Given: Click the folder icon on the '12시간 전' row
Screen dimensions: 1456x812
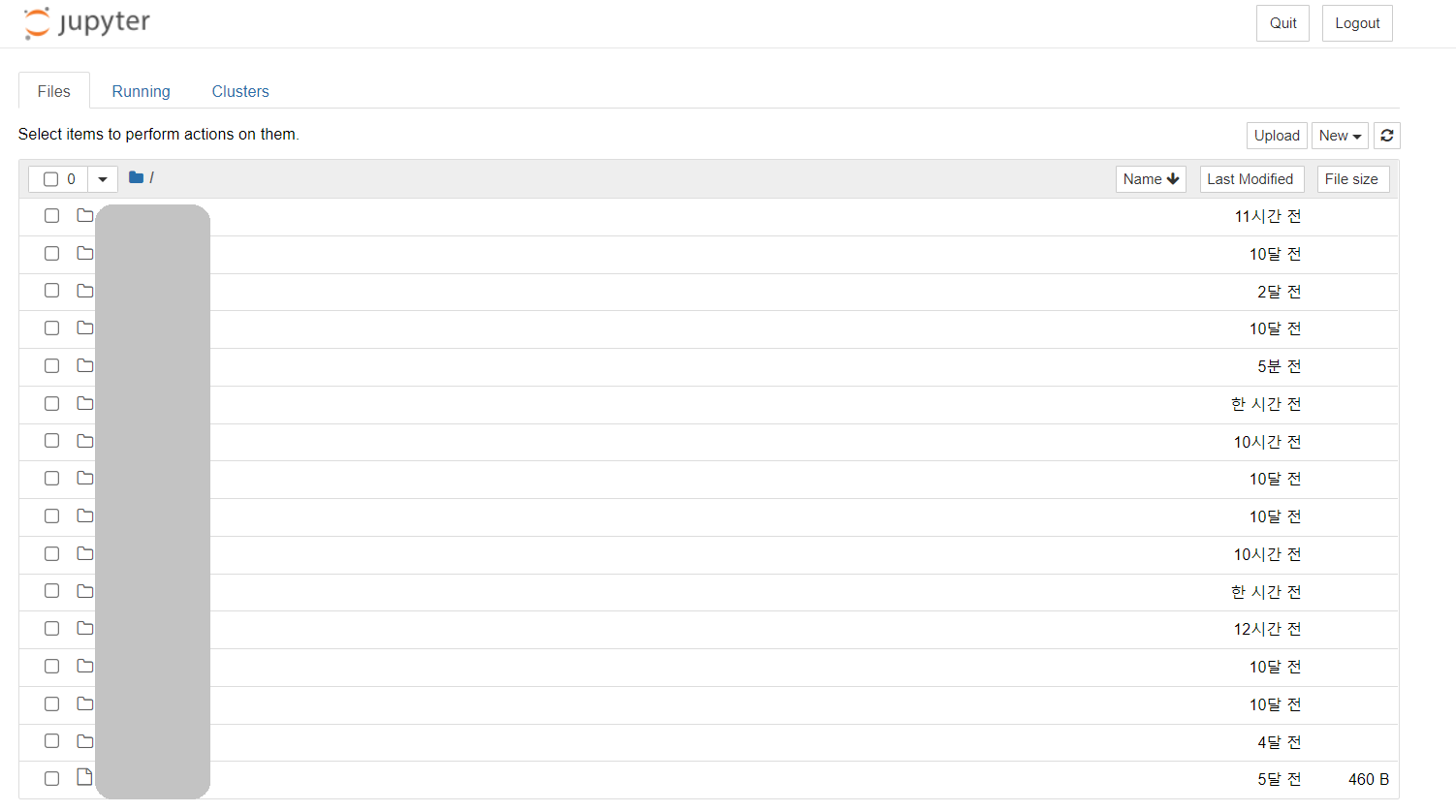Looking at the screenshot, I should [84, 628].
